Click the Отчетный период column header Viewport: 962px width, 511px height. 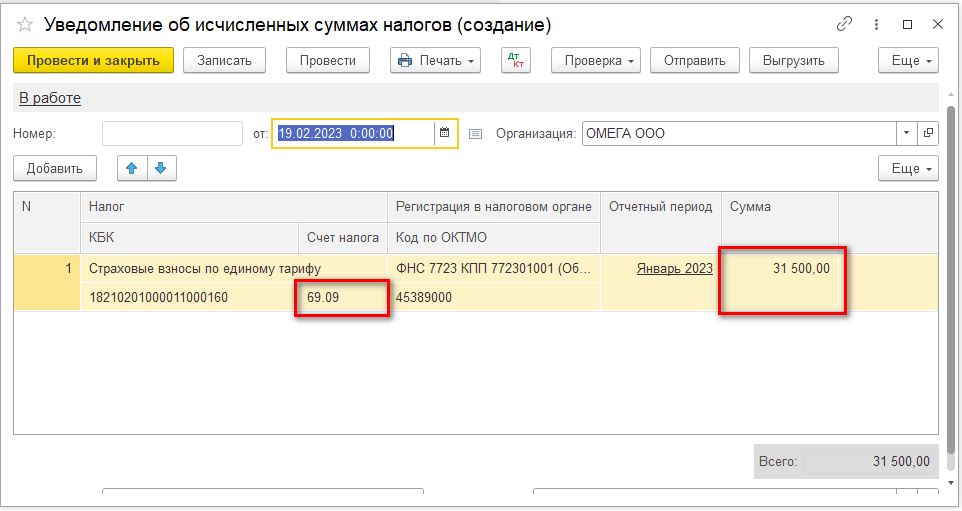[x=661, y=222]
